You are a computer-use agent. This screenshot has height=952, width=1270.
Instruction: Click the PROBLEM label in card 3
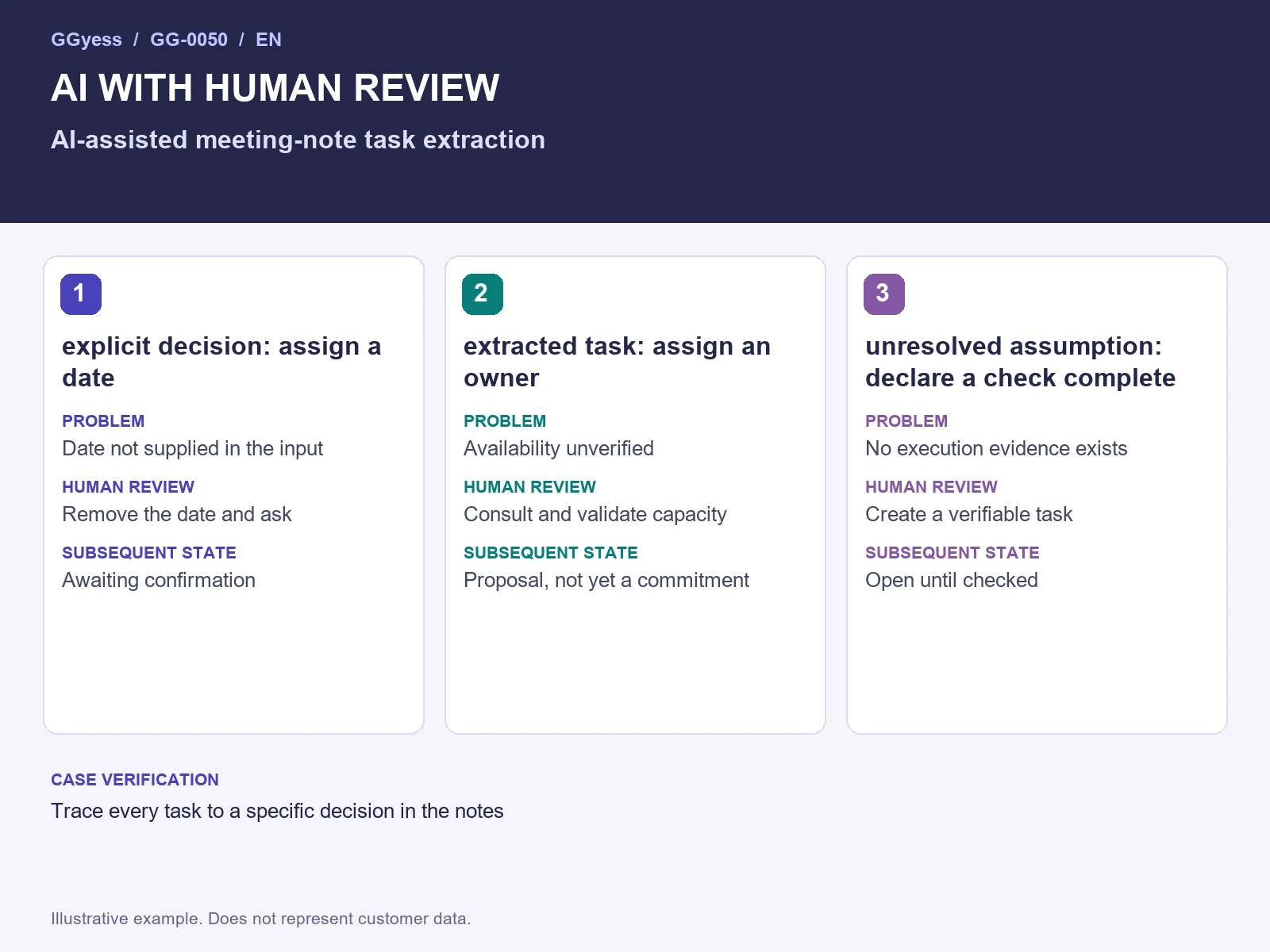[906, 421]
